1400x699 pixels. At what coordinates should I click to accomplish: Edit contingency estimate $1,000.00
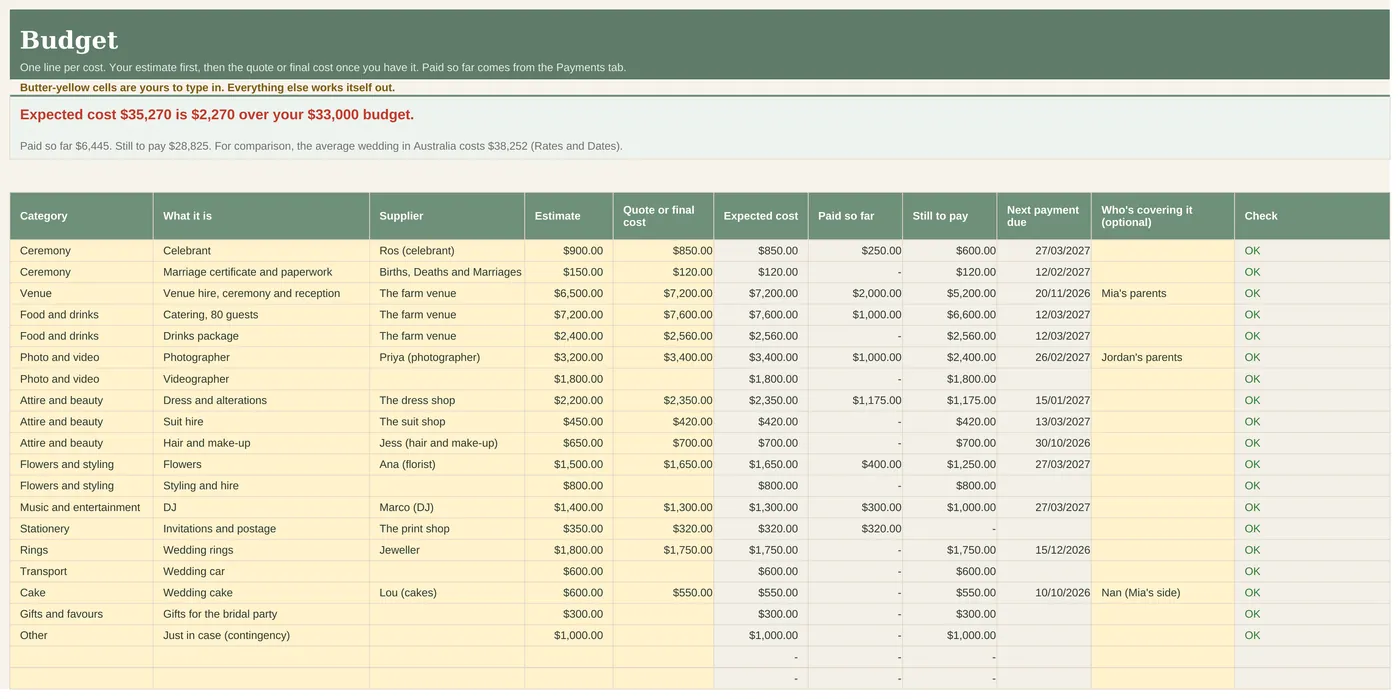coord(569,636)
